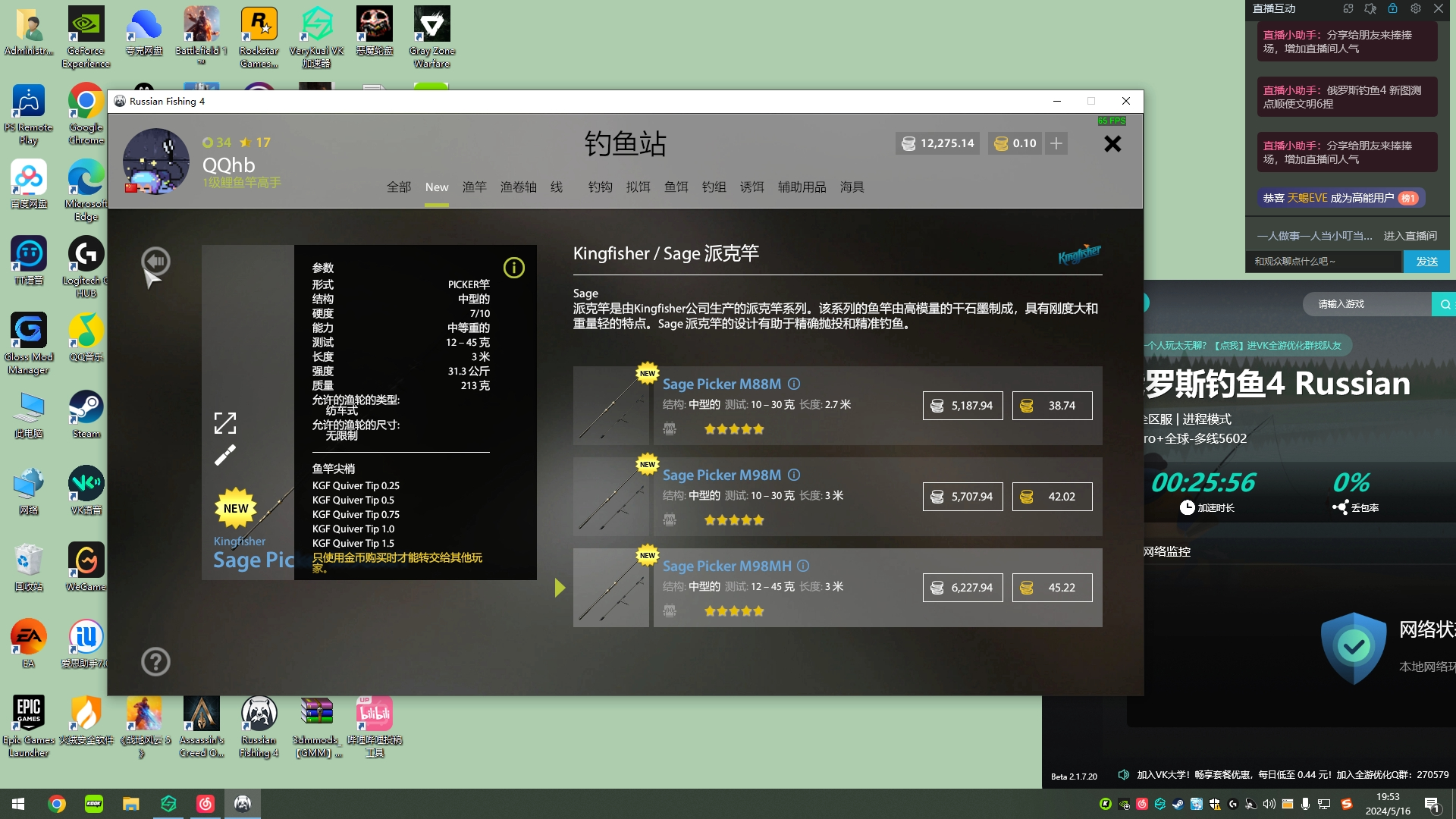
Task: Click KGF Quiver Tip 1.5 entry
Action: pos(353,544)
